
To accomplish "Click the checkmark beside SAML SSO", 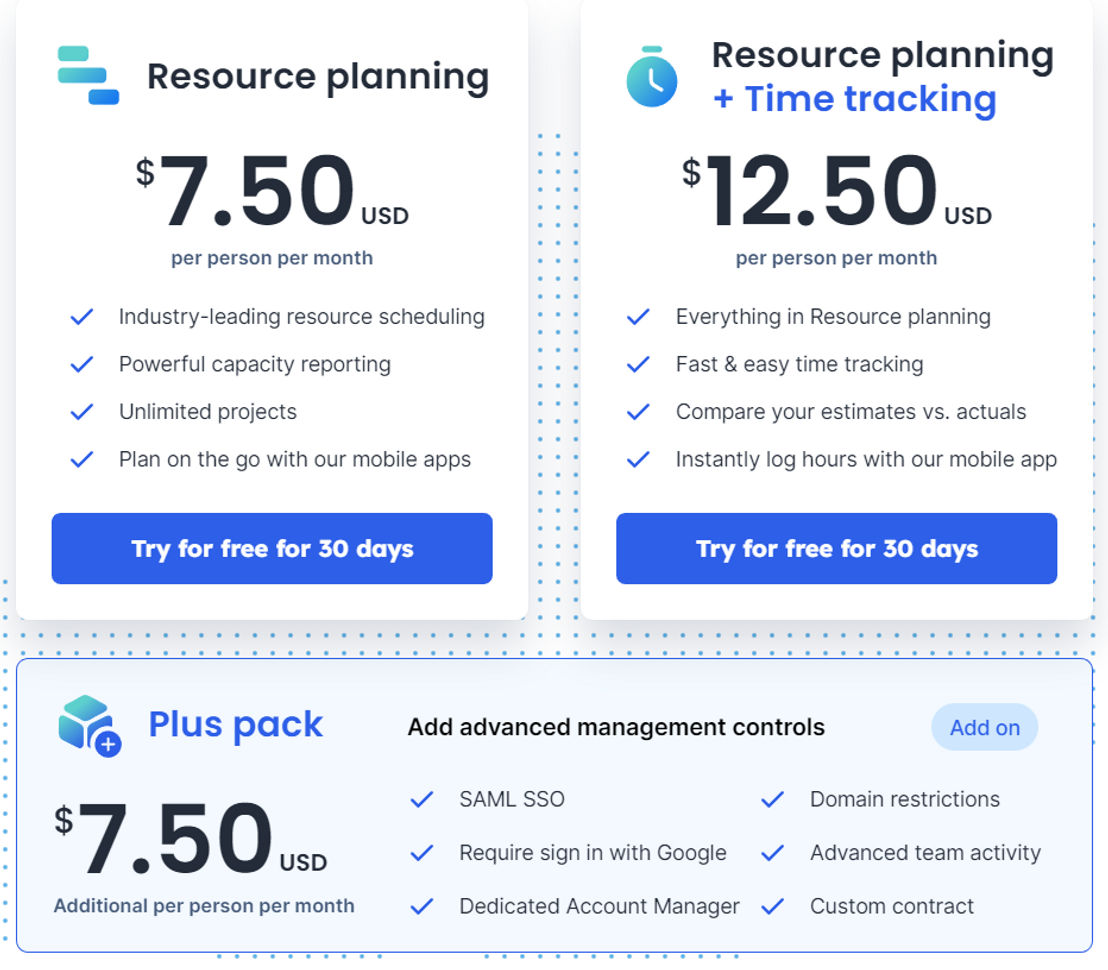I will pos(422,800).
